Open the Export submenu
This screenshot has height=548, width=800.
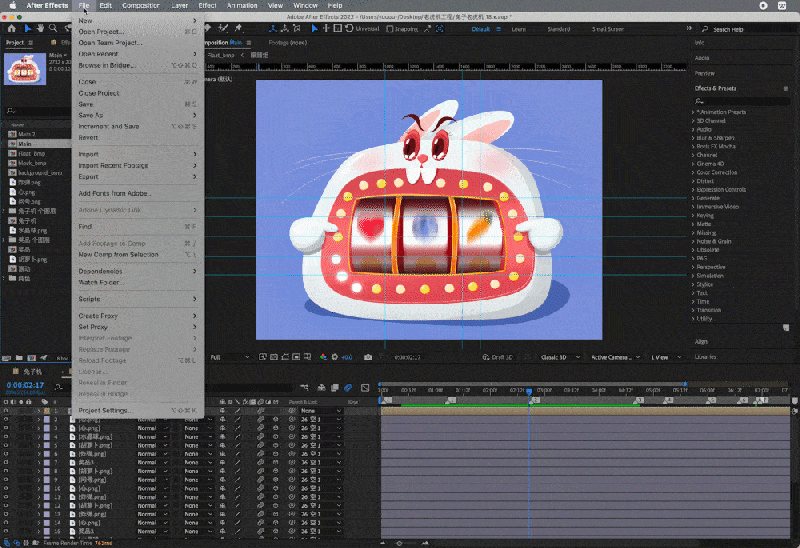pos(138,177)
